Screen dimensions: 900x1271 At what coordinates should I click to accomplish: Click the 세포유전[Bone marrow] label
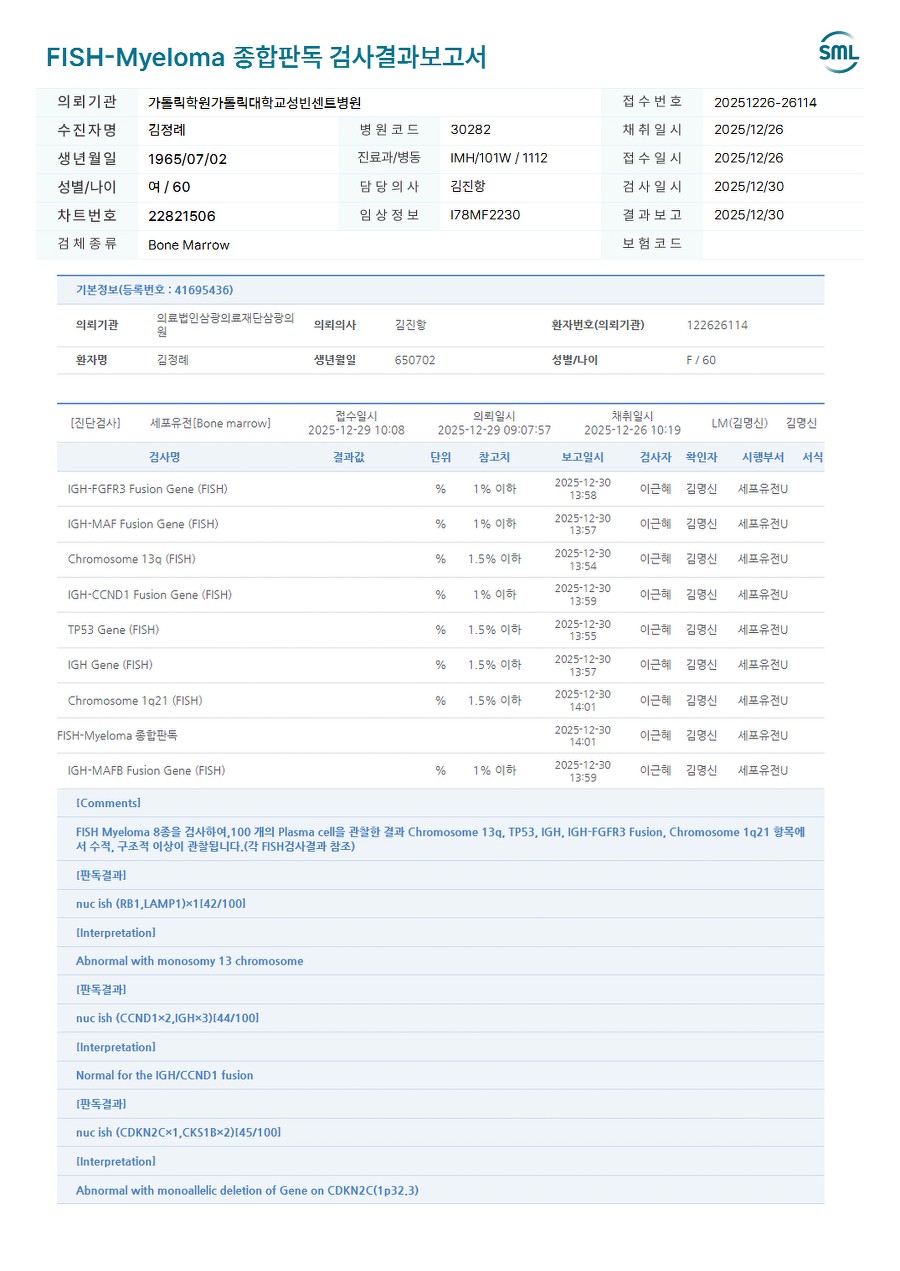coord(210,423)
